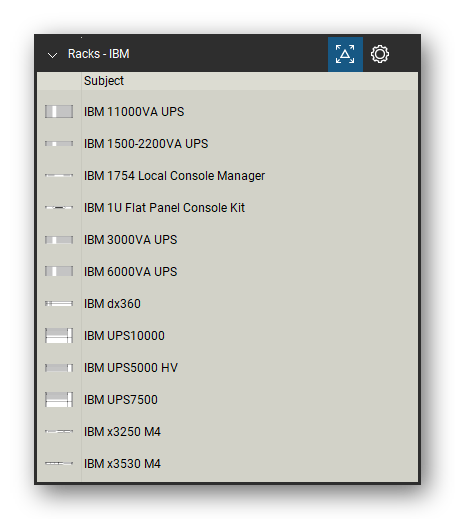This screenshot has width=455, height=519.
Task: Click the text 'IBM dx360'
Action: pos(112,304)
